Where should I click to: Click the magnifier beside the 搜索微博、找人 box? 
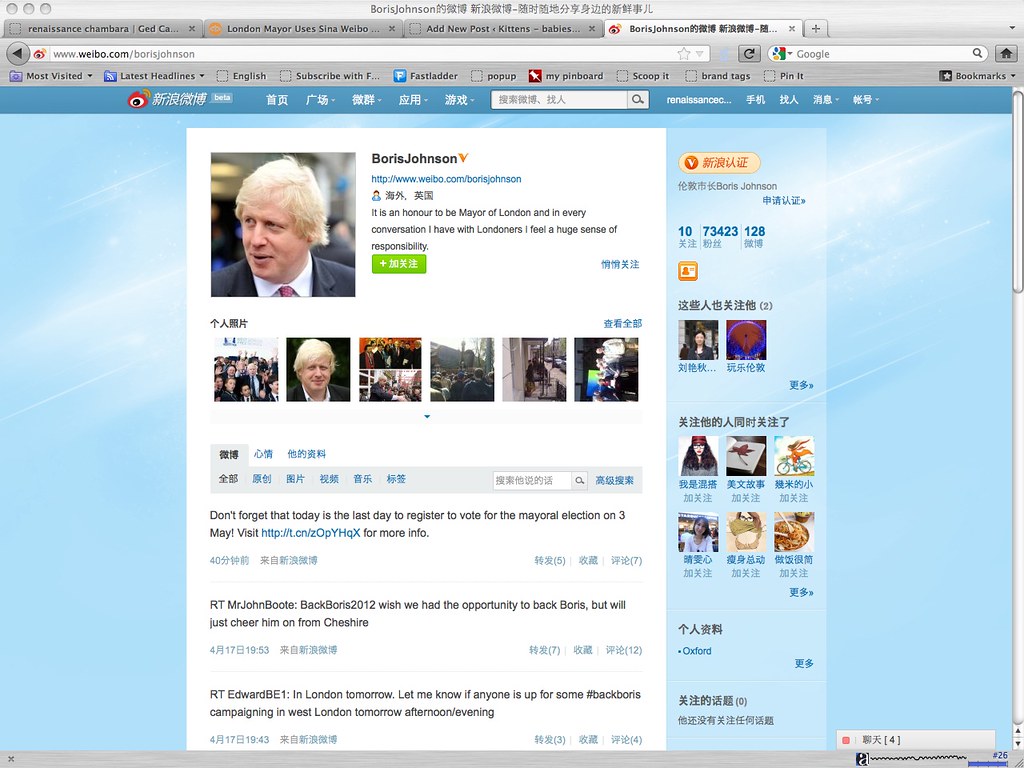coord(638,99)
